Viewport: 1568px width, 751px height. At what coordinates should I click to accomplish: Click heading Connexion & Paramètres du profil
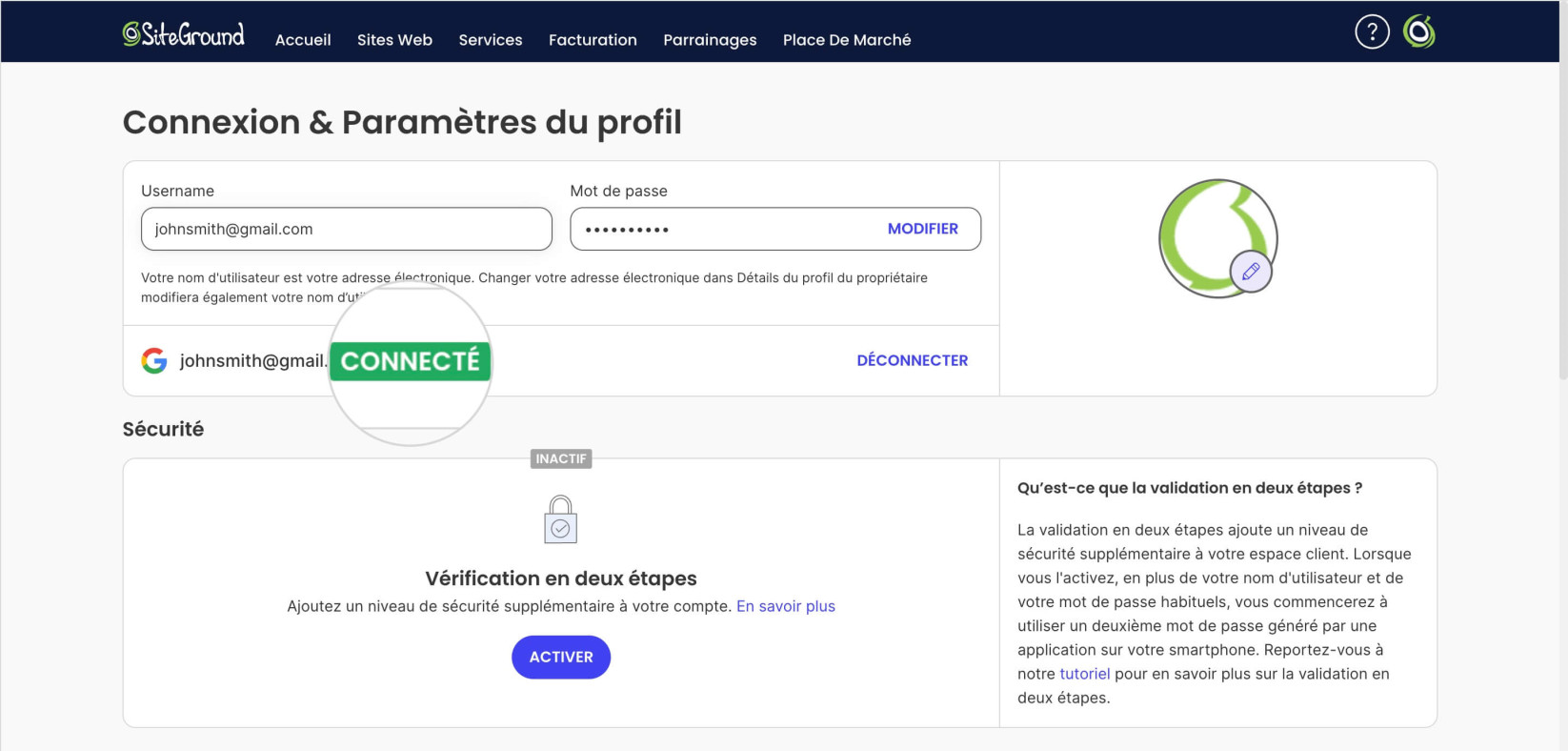pos(402,122)
